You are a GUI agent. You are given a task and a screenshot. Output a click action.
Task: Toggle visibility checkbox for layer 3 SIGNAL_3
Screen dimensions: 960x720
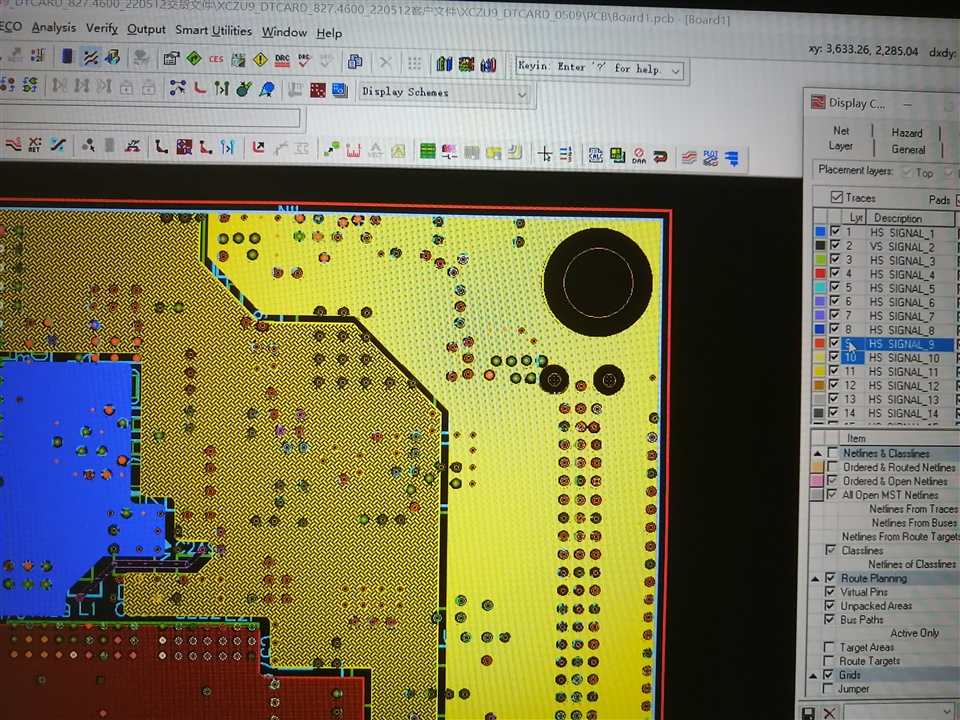tap(835, 259)
